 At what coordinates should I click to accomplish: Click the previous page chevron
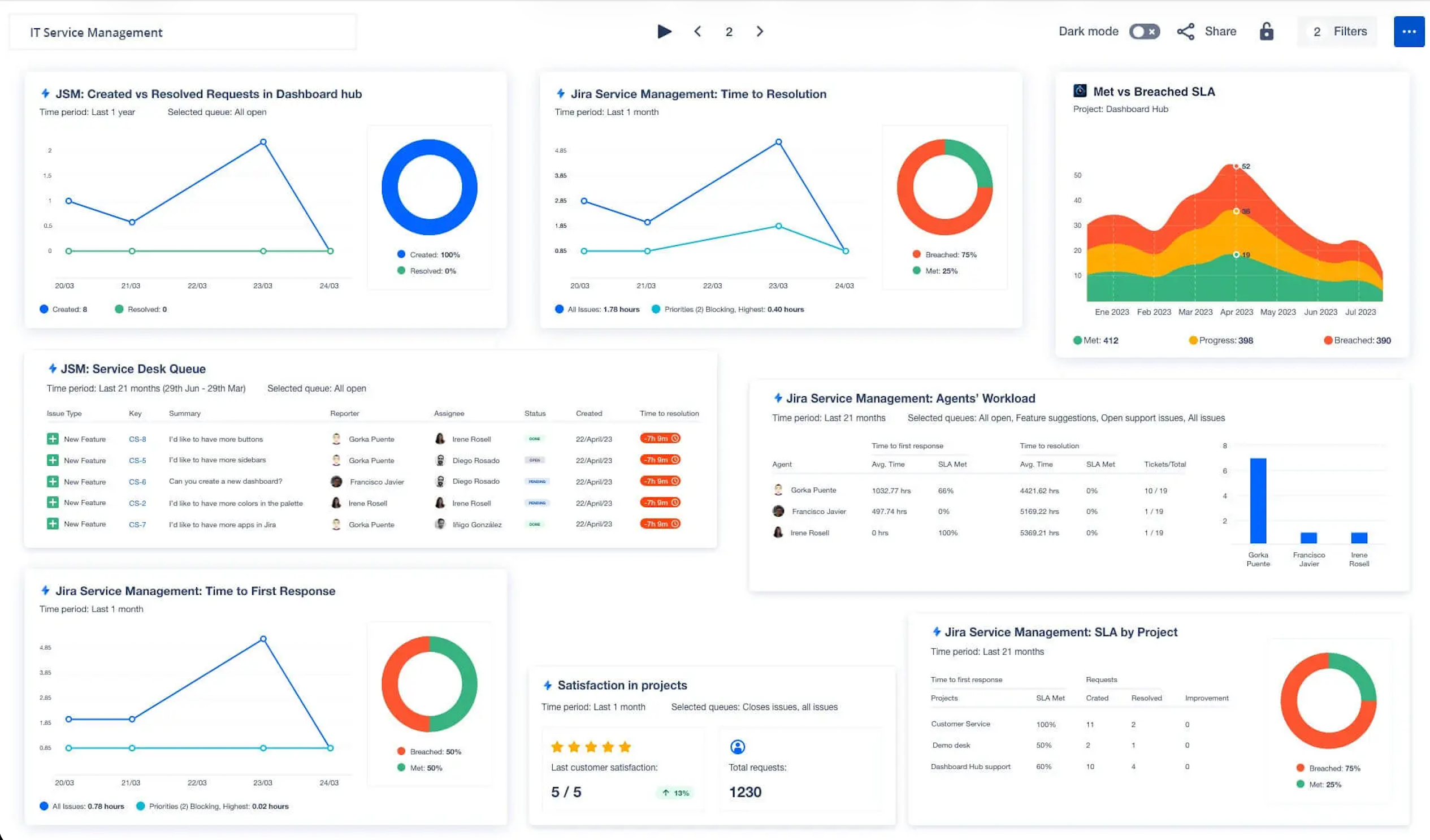(697, 31)
